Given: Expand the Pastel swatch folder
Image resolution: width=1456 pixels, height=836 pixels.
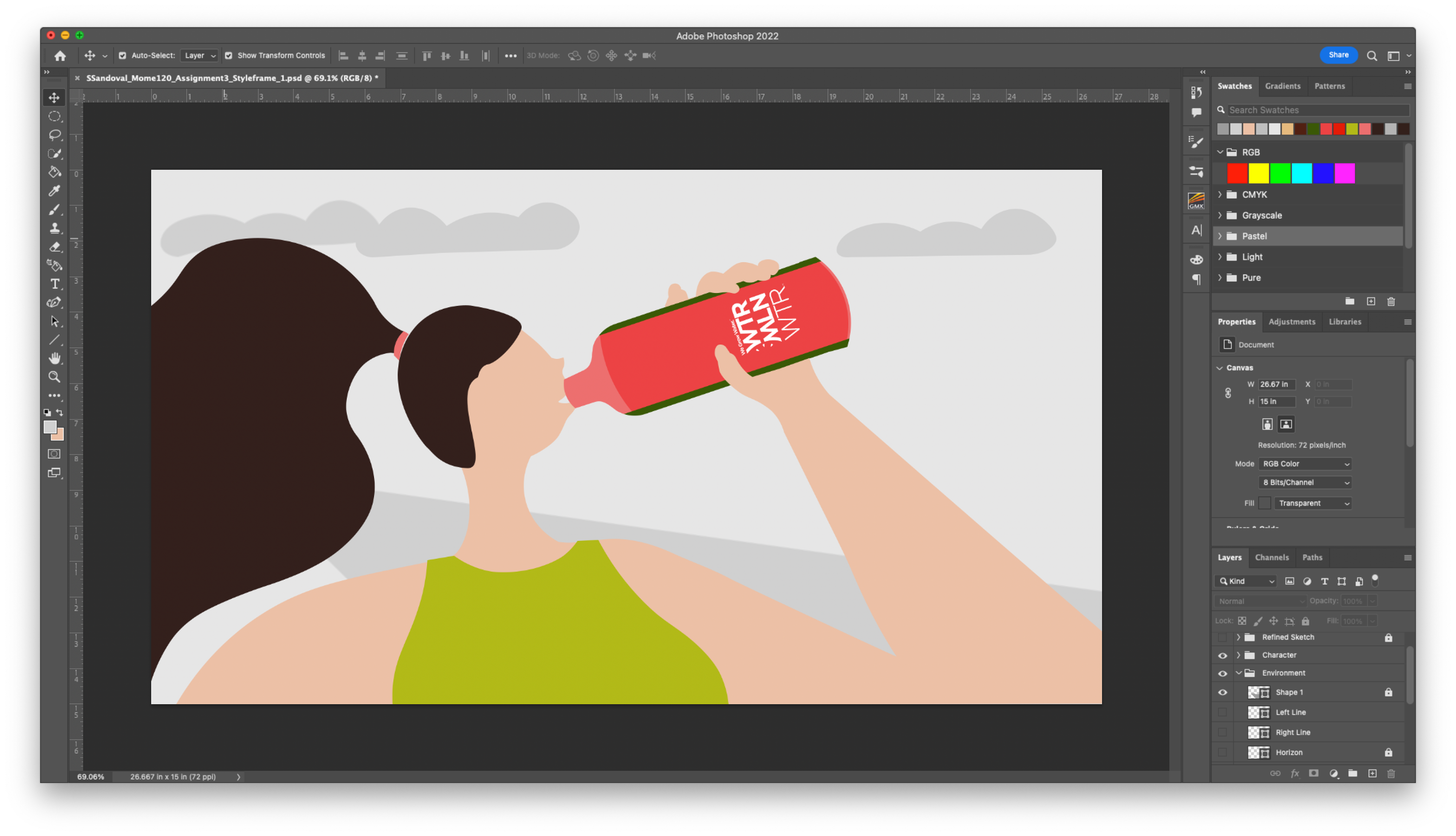Looking at the screenshot, I should [1220, 236].
